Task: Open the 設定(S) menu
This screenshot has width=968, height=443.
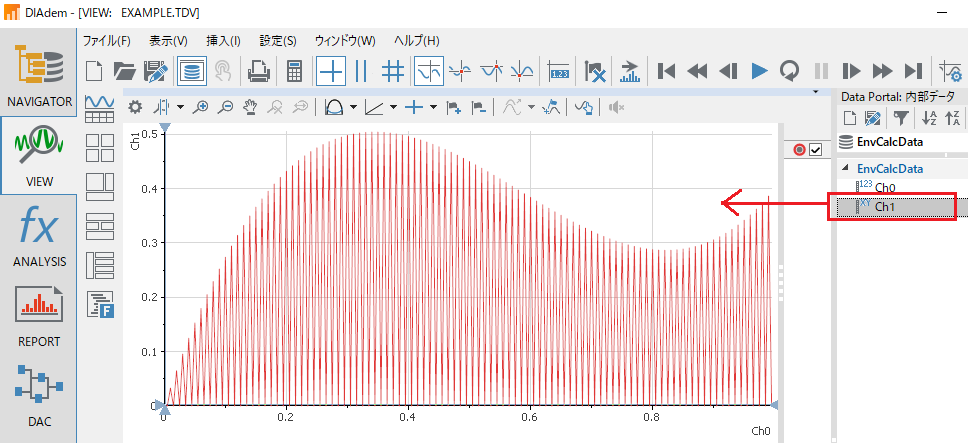Action: coord(278,41)
